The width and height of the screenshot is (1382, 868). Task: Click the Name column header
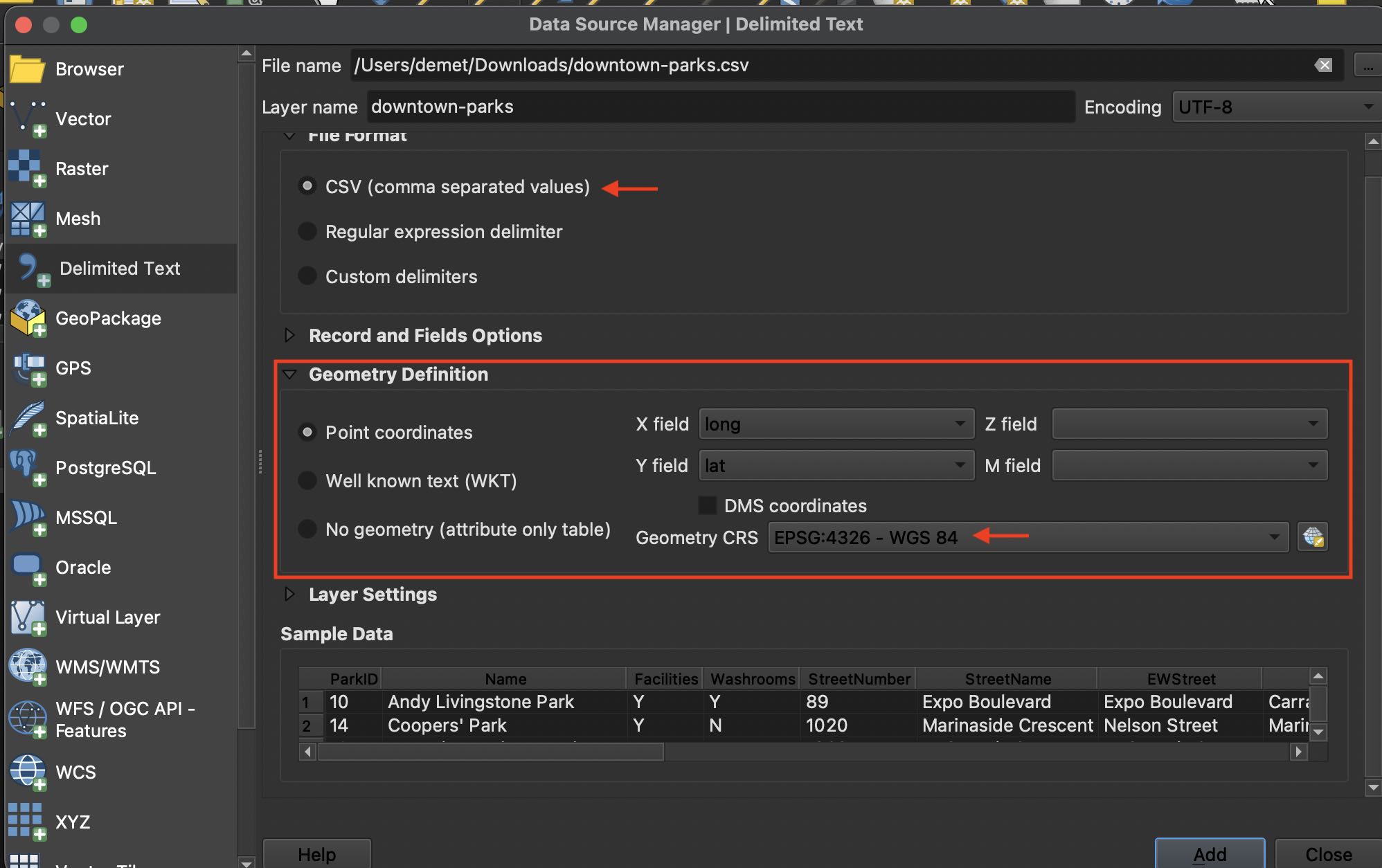coord(505,679)
